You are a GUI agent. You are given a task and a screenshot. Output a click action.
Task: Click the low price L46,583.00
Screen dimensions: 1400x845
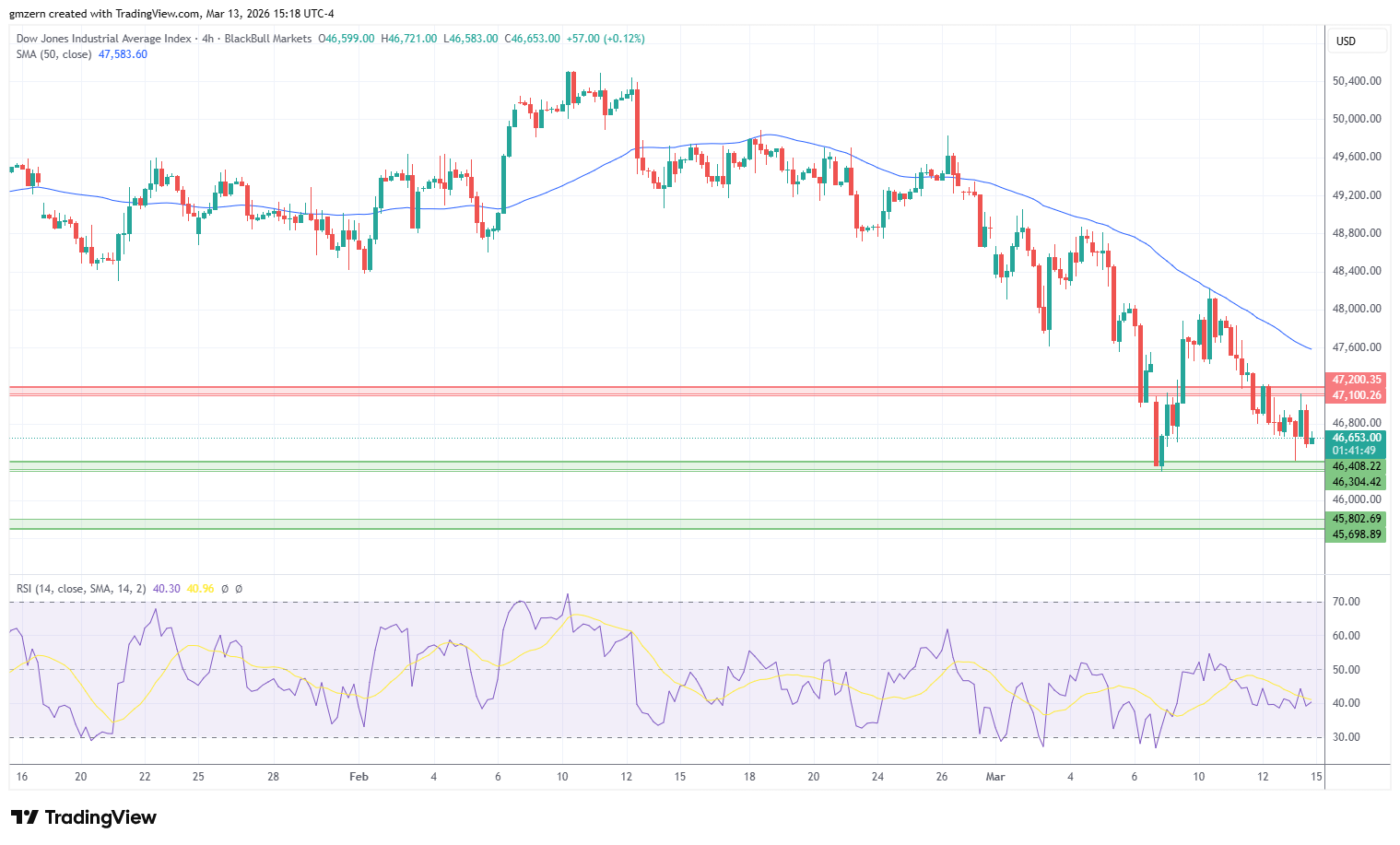pos(470,39)
